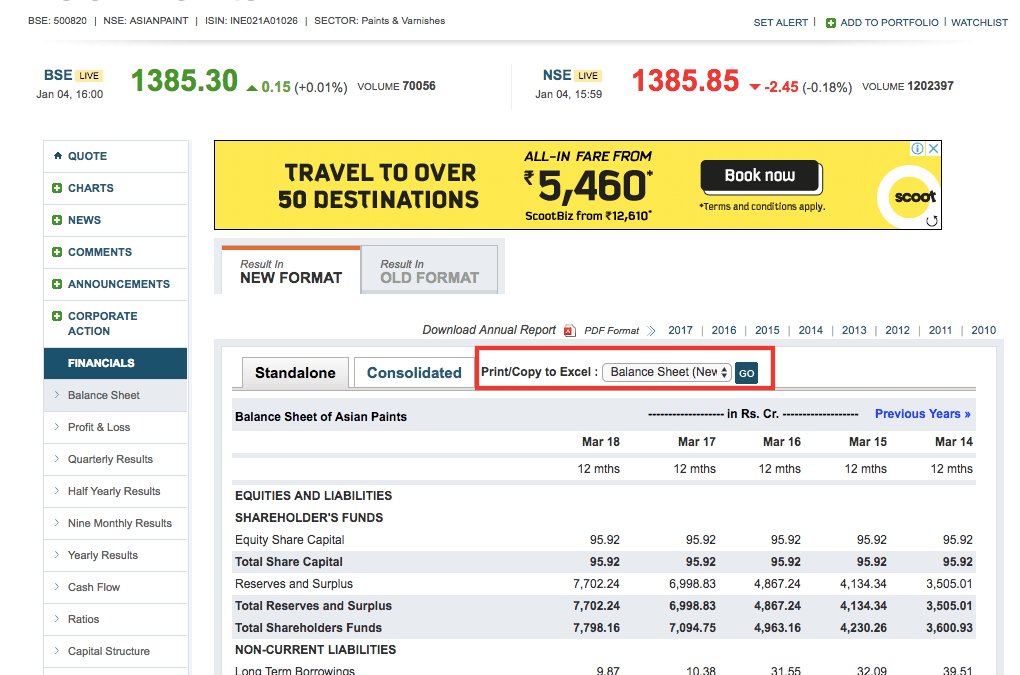Image resolution: width=1020 pixels, height=675 pixels.
Task: Open the FINANCIALS menu section
Action: 115,363
